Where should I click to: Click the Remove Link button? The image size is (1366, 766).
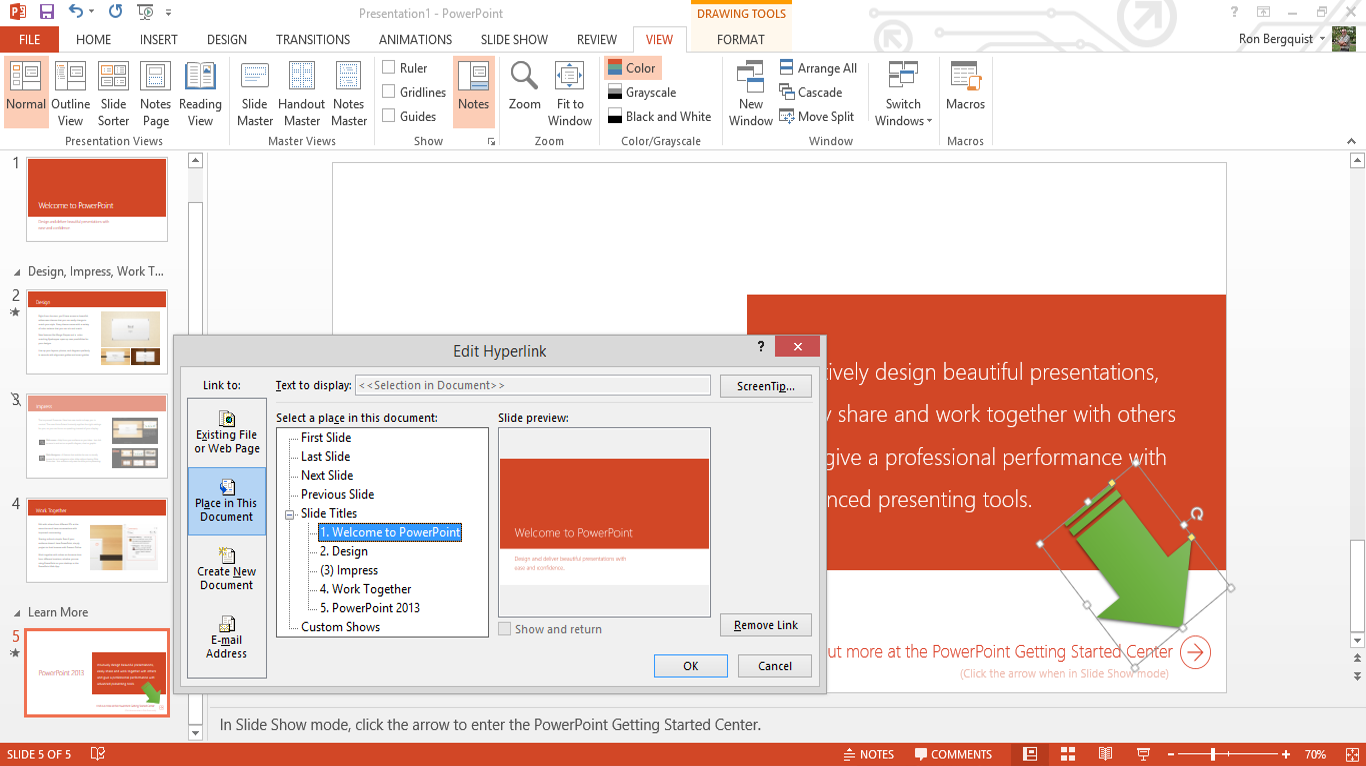point(765,625)
